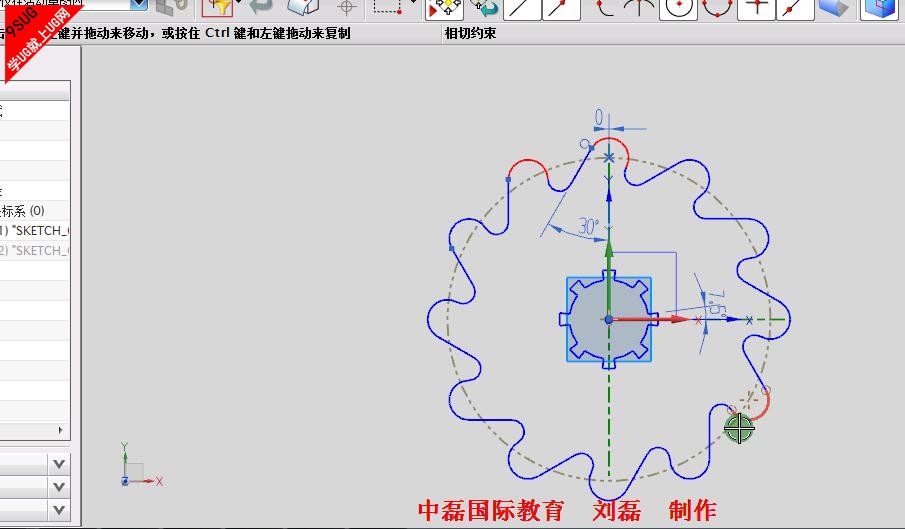
Task: Expand the second collapsed panel chevron below navigator
Action: (x=59, y=487)
